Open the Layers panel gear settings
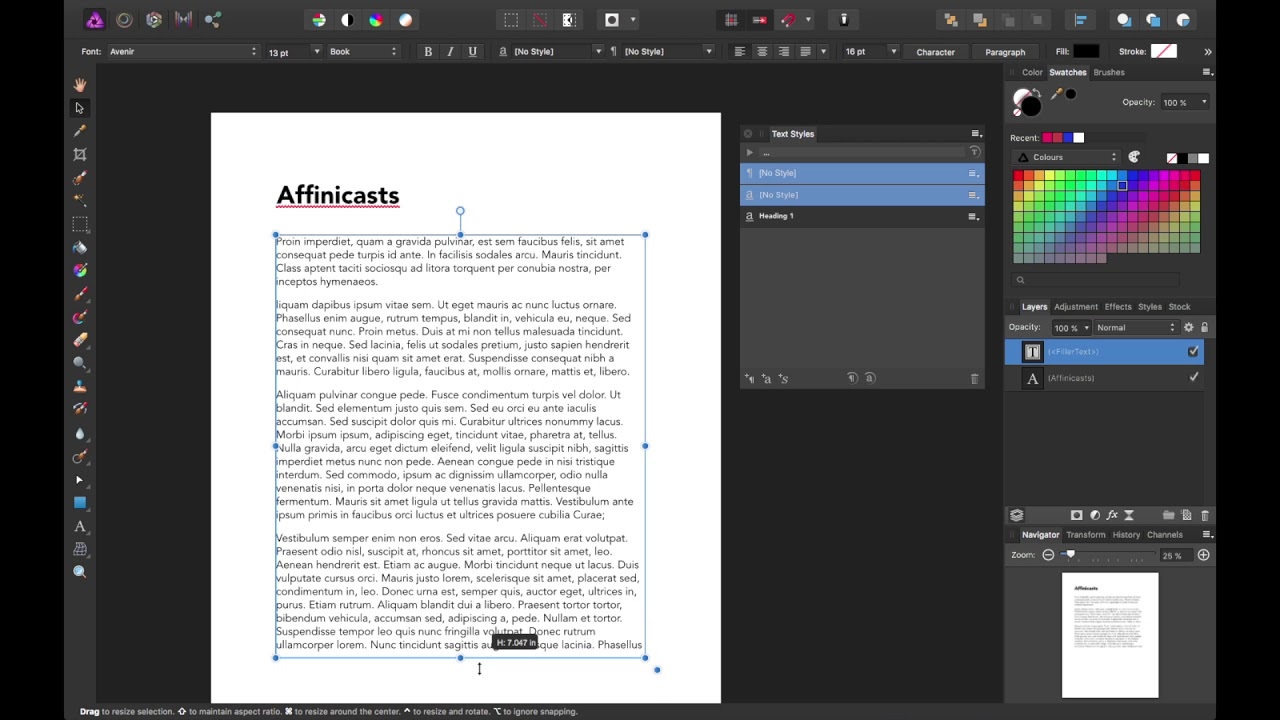This screenshot has width=1280, height=720. [x=1188, y=327]
